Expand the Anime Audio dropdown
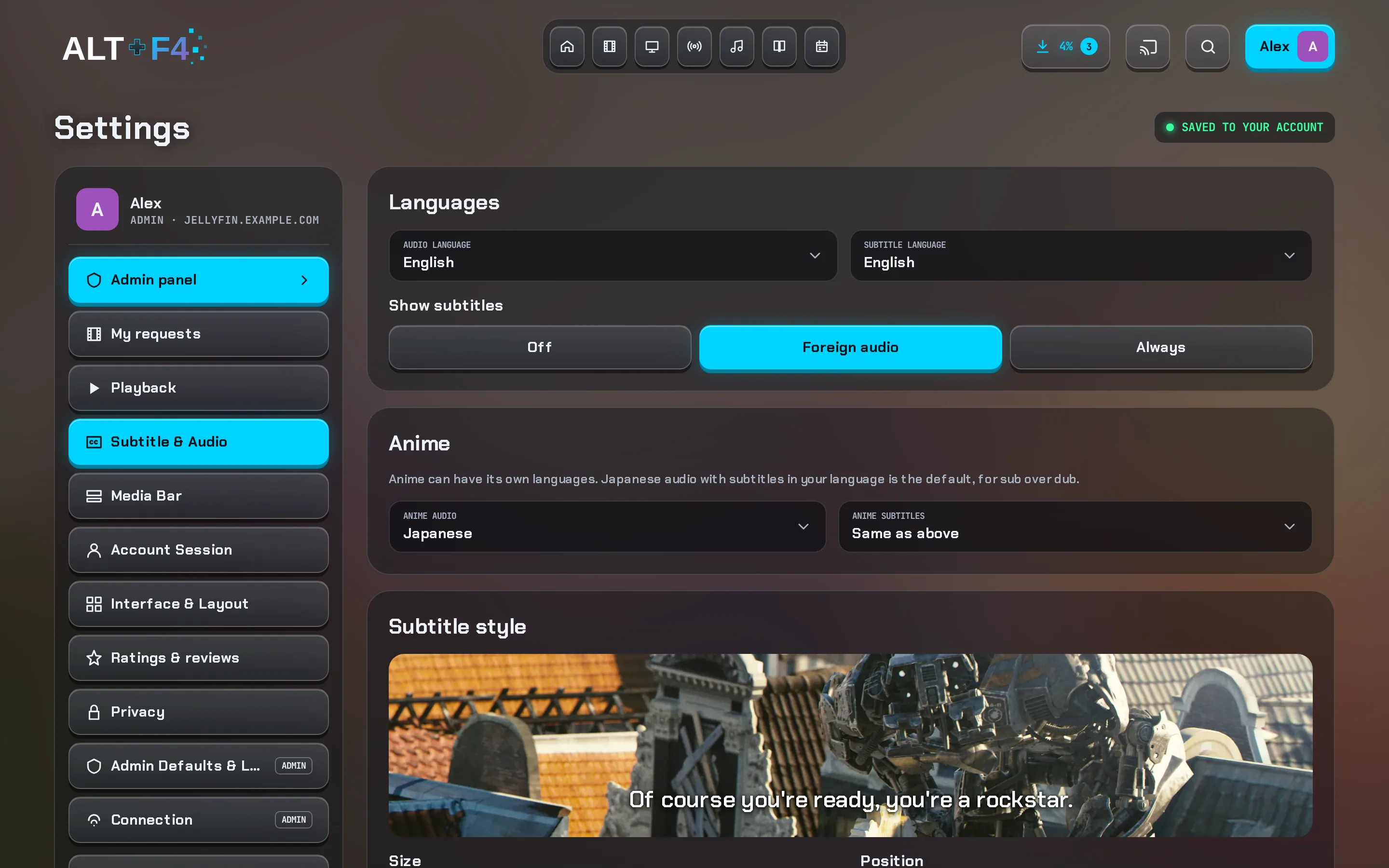 [607, 527]
